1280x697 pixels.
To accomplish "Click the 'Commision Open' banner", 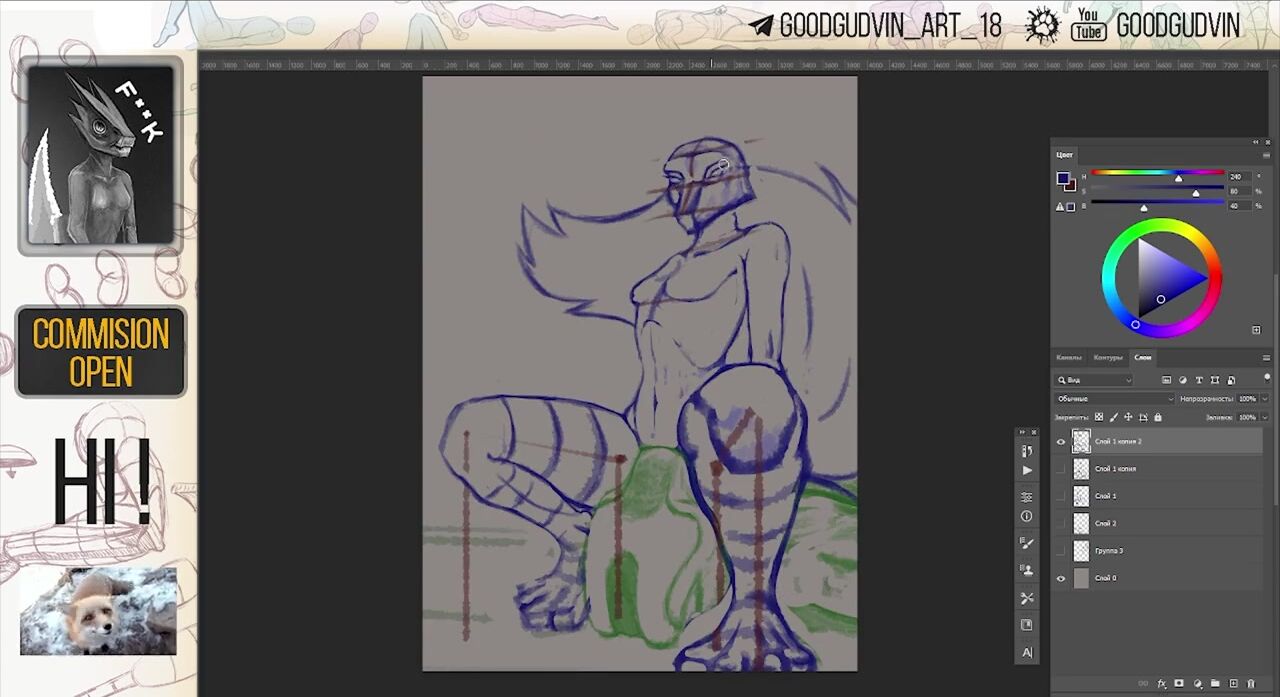I will [x=101, y=352].
